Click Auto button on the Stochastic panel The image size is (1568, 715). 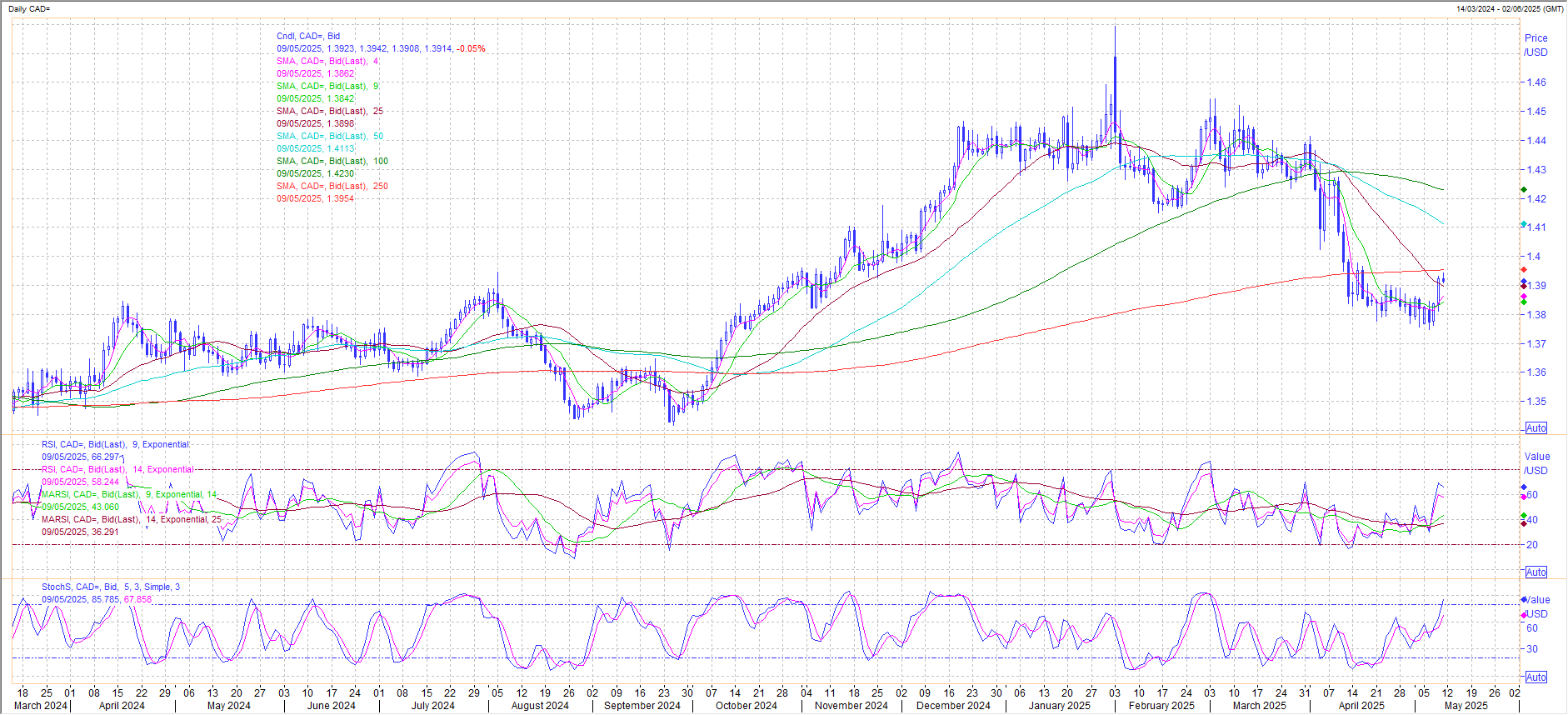(1536, 677)
